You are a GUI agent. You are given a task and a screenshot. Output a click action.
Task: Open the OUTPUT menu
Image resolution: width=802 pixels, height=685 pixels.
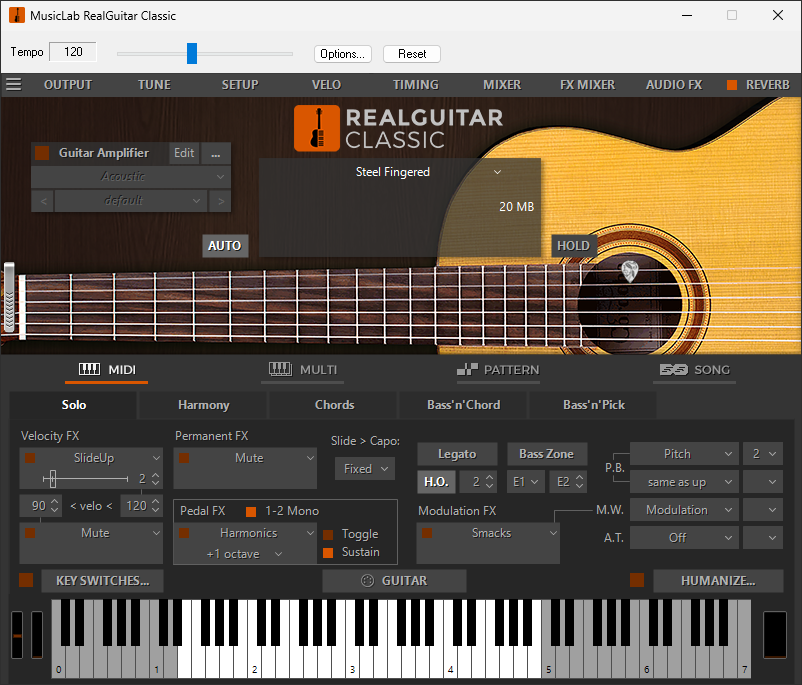point(68,85)
